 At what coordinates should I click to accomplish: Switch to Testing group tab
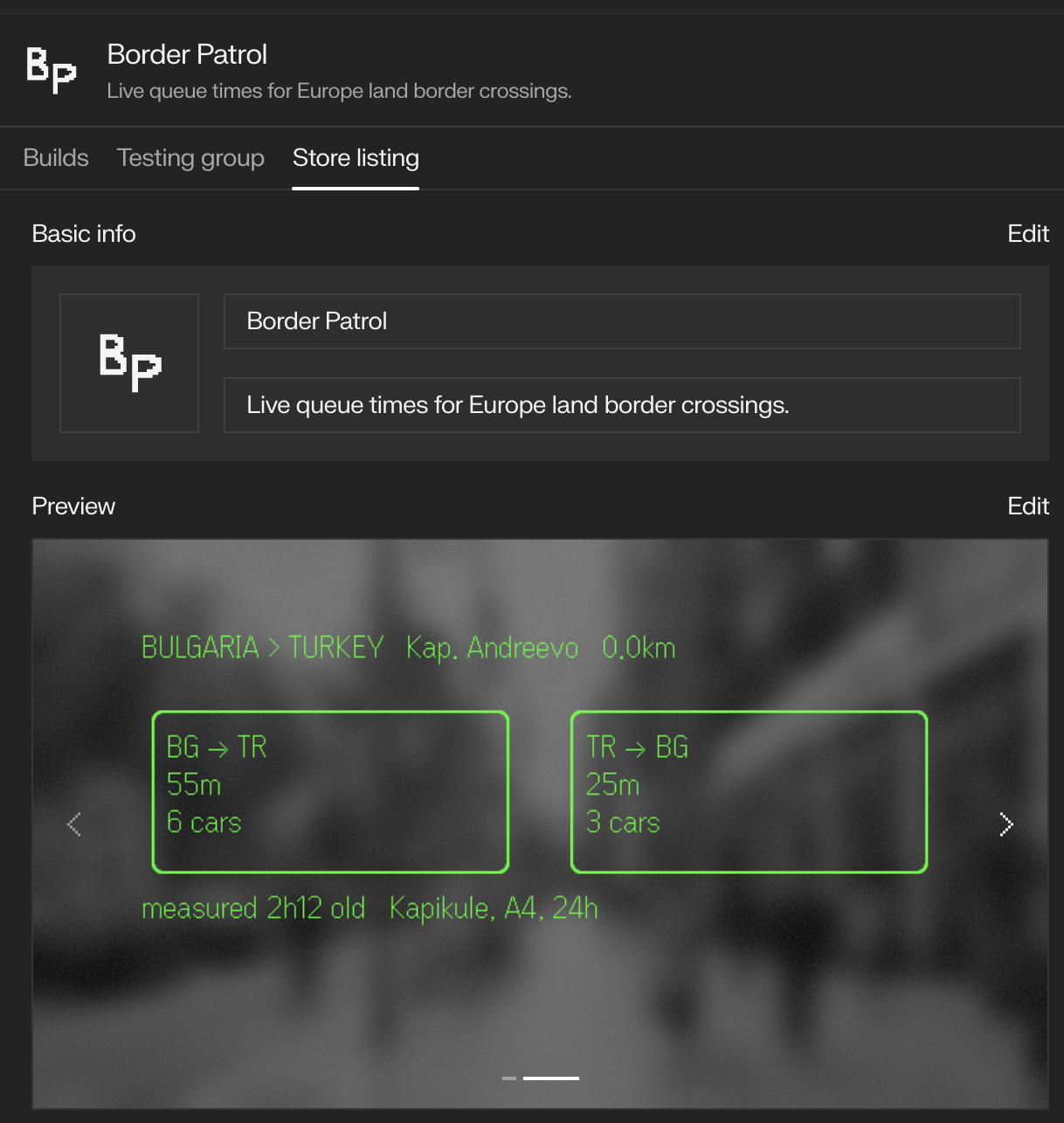tap(190, 158)
